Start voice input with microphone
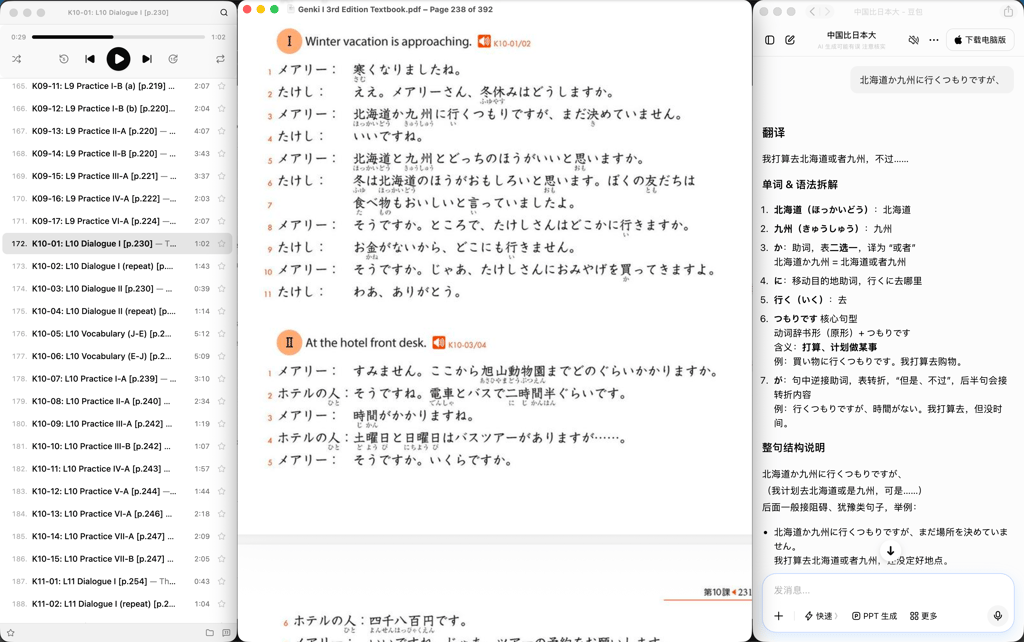The height and width of the screenshot is (642, 1024). click(998, 616)
